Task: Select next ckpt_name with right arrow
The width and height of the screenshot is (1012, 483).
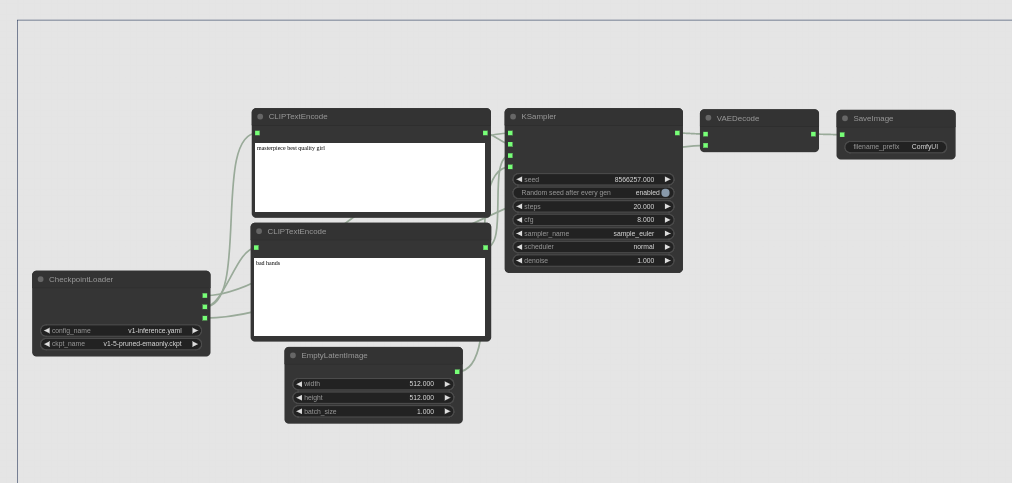Action: coord(195,344)
